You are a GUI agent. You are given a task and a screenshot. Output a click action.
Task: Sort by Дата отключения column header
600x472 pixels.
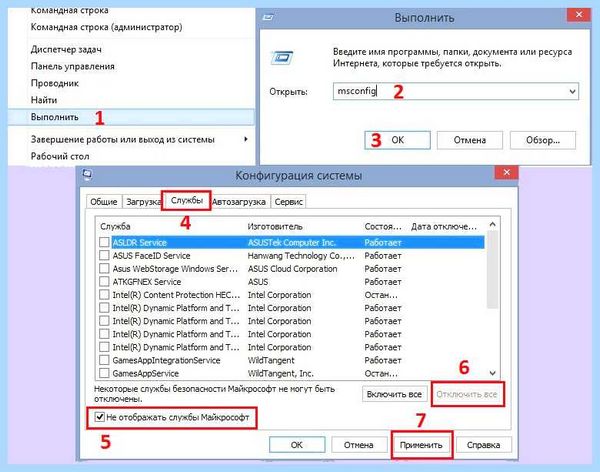tap(443, 226)
